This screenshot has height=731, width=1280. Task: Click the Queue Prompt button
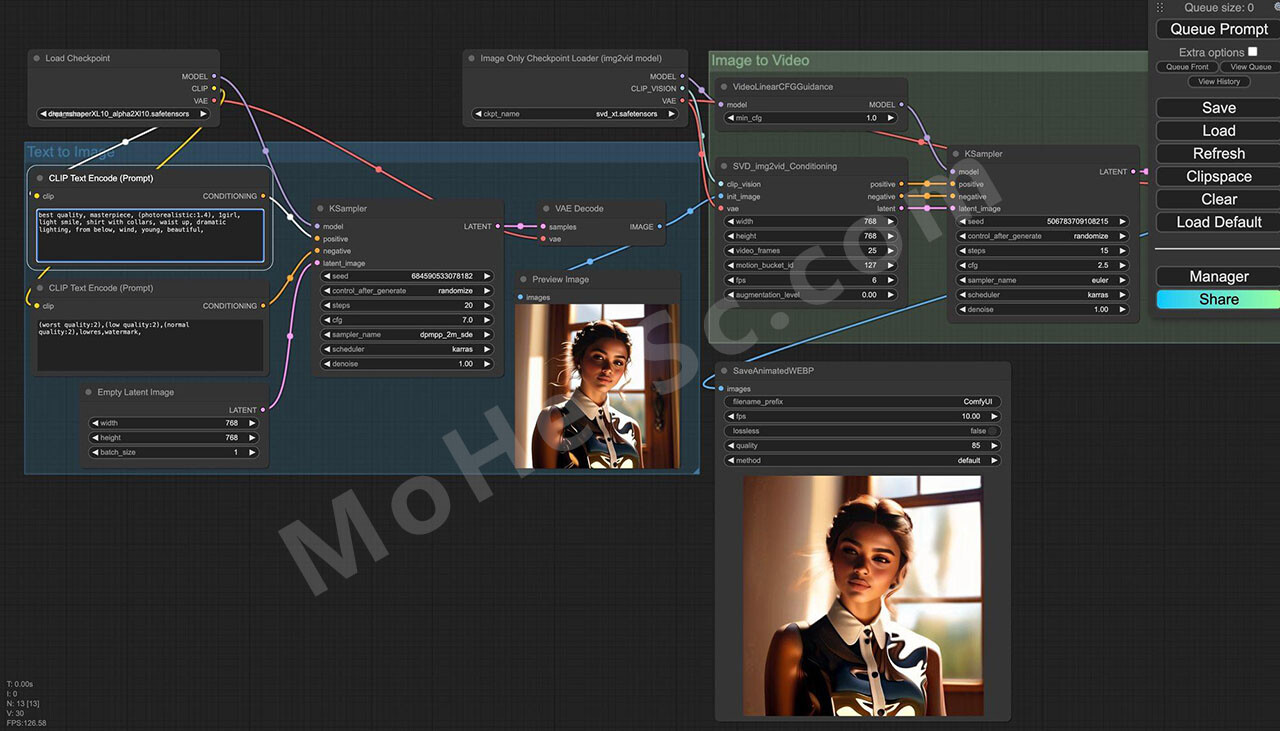click(x=1218, y=29)
